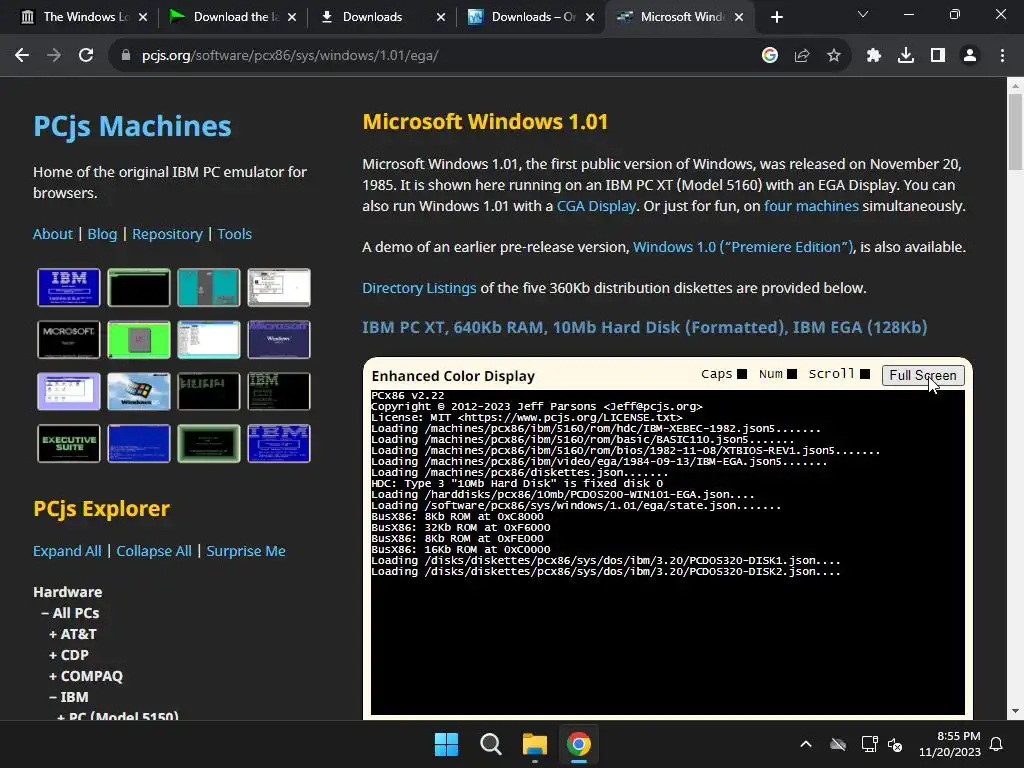Open the Windows Start menu
Viewport: 1024px width, 768px height.
point(447,744)
